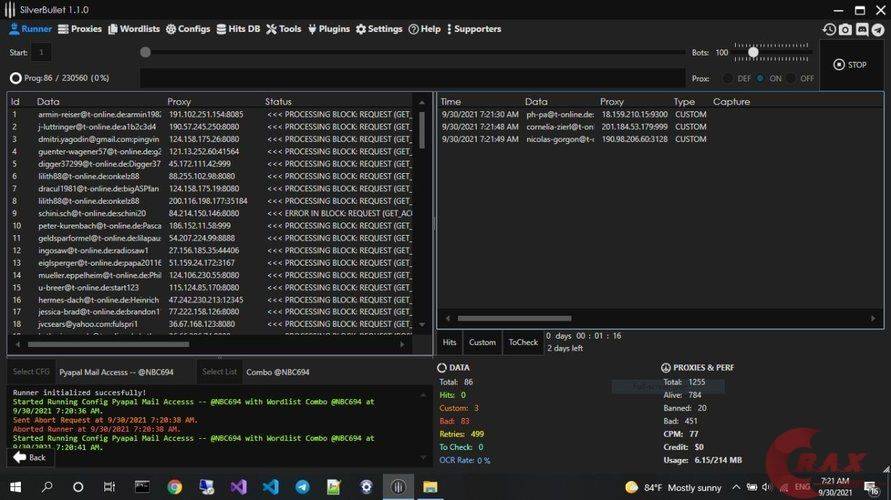Click the Start number input field

[41, 52]
